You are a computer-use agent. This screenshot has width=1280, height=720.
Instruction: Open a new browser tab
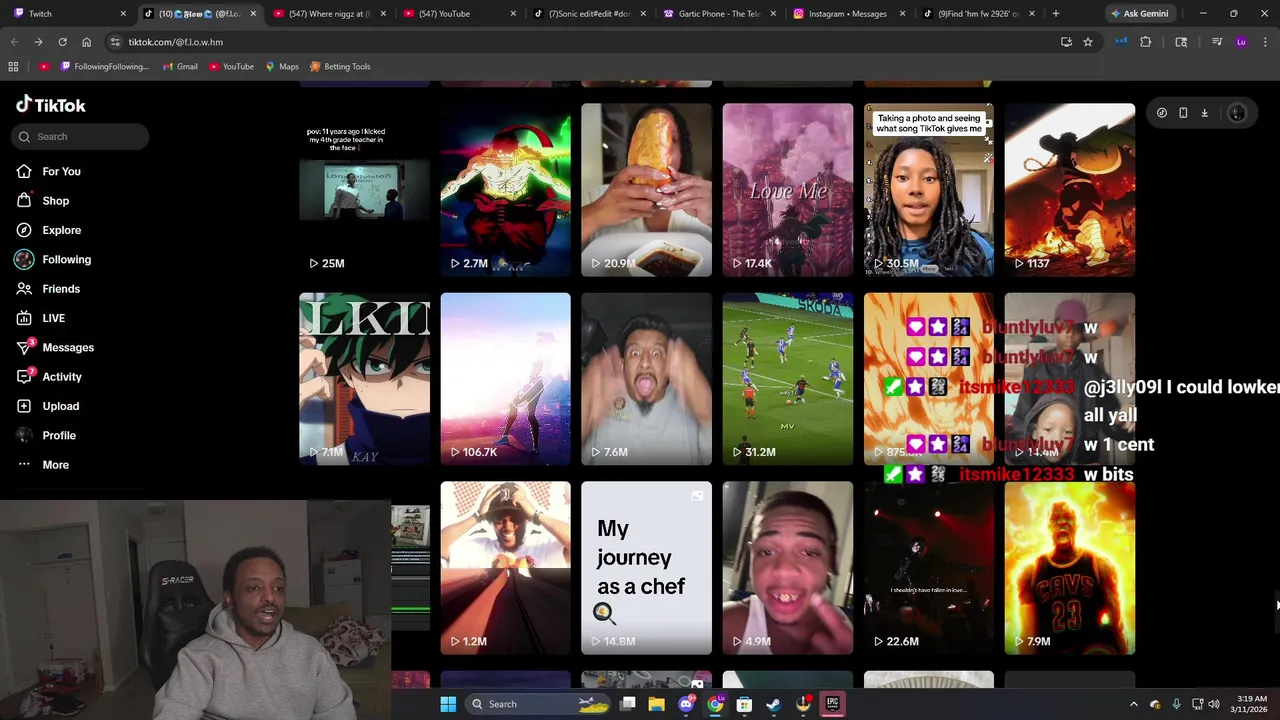pyautogui.click(x=1056, y=14)
